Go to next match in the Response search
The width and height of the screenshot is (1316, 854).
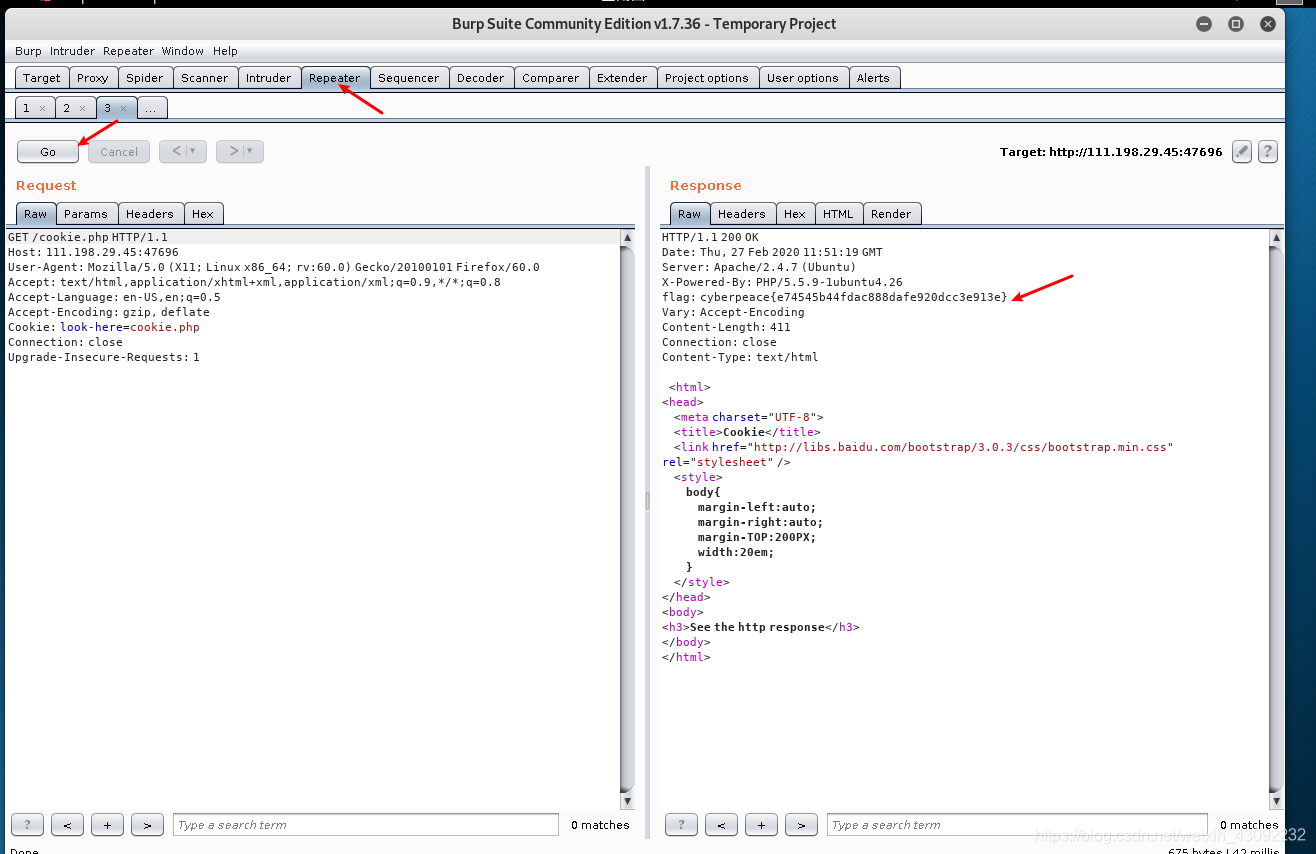801,825
